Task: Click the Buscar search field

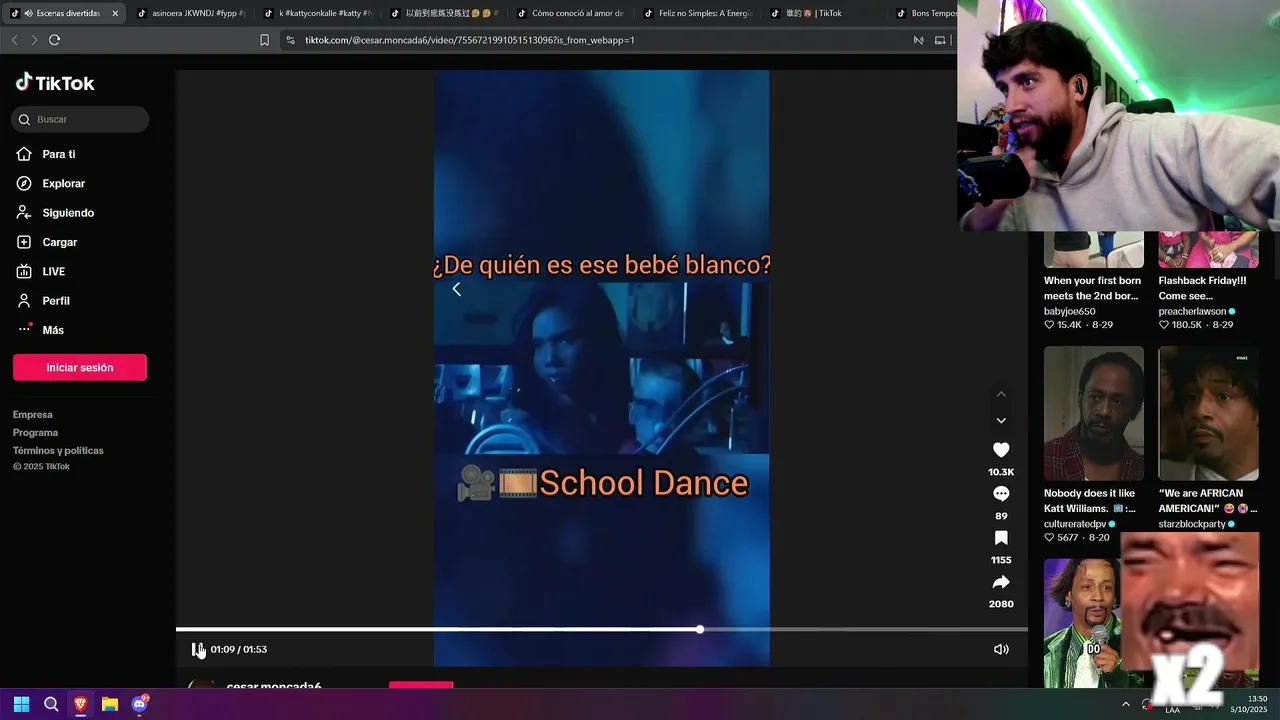Action: pyautogui.click(x=80, y=119)
